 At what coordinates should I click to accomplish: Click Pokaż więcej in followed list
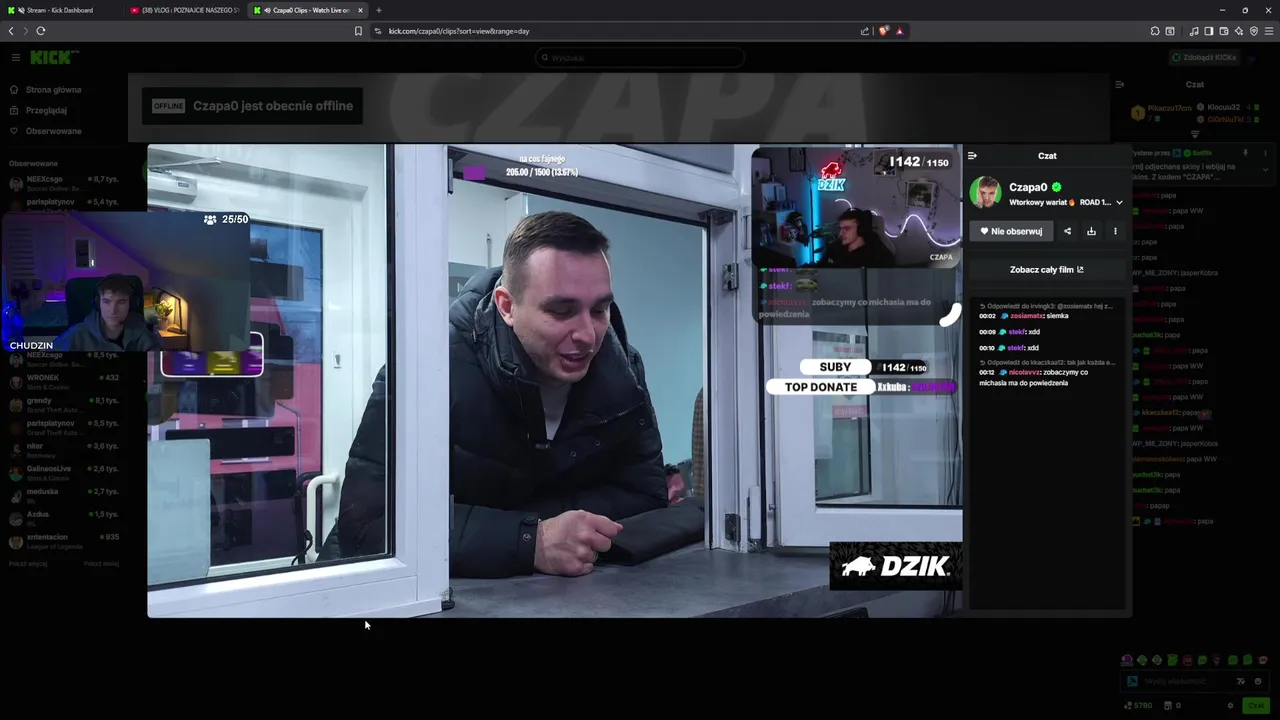[x=28, y=564]
